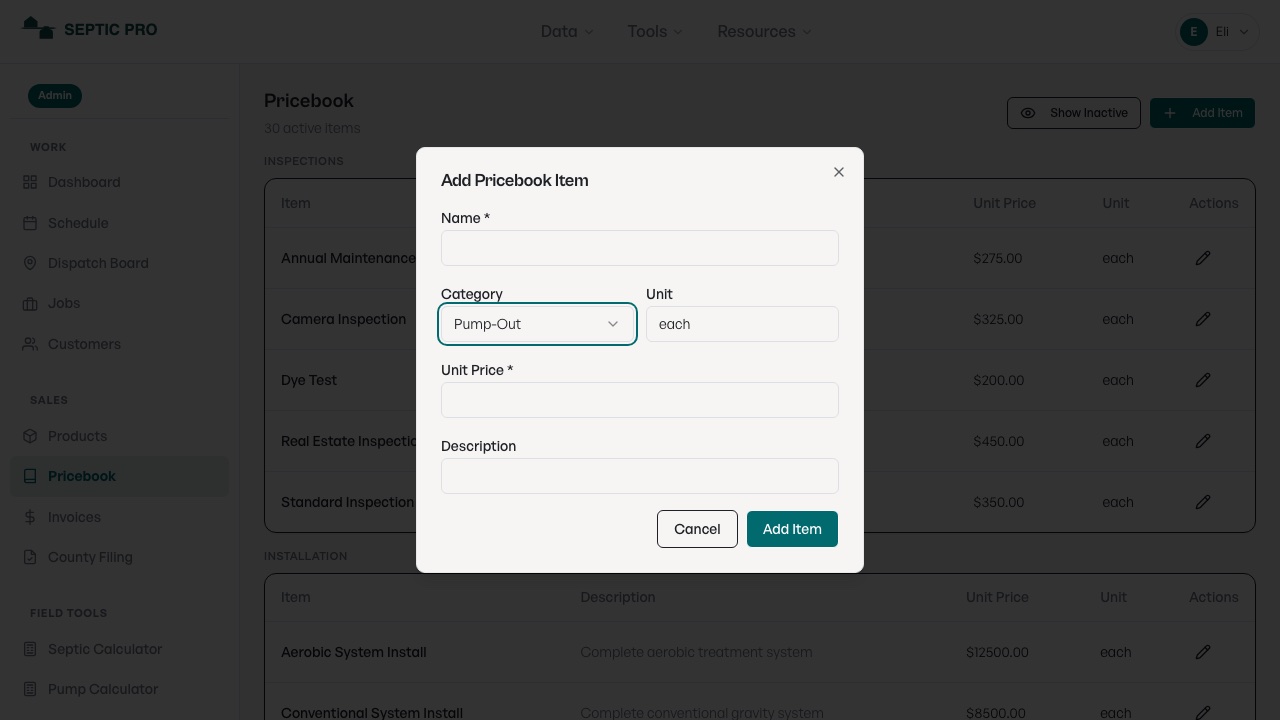Viewport: 1280px width, 720px height.
Task: Edit the Camera Inspection row pencil
Action: (x=1203, y=319)
